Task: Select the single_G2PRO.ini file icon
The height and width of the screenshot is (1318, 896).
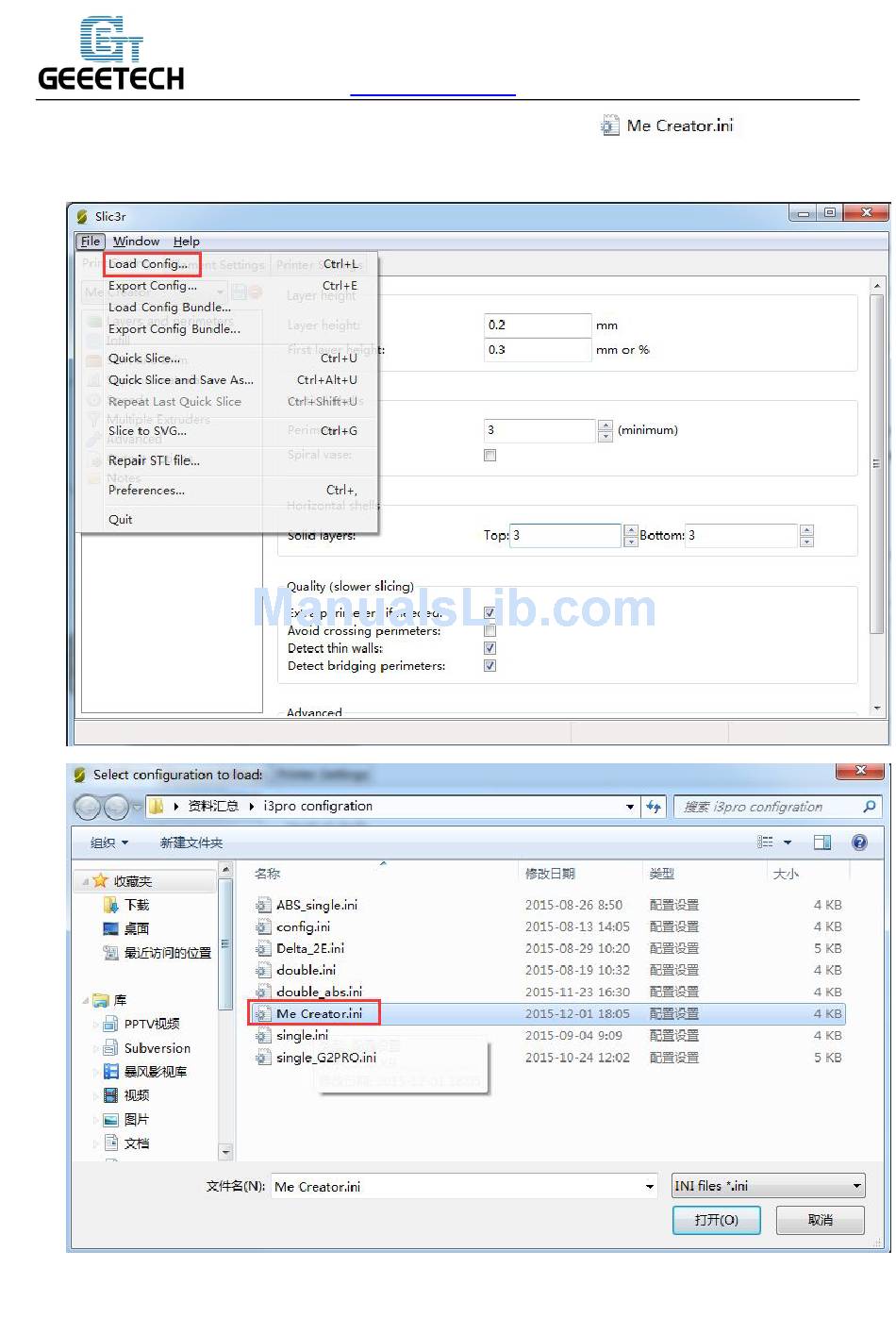Action: click(263, 1058)
